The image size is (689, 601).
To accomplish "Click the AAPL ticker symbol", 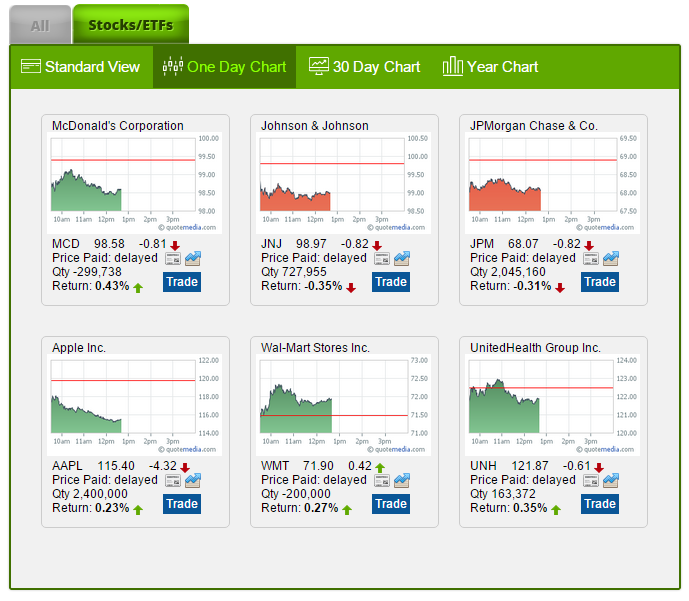I will pyautogui.click(x=67, y=466).
